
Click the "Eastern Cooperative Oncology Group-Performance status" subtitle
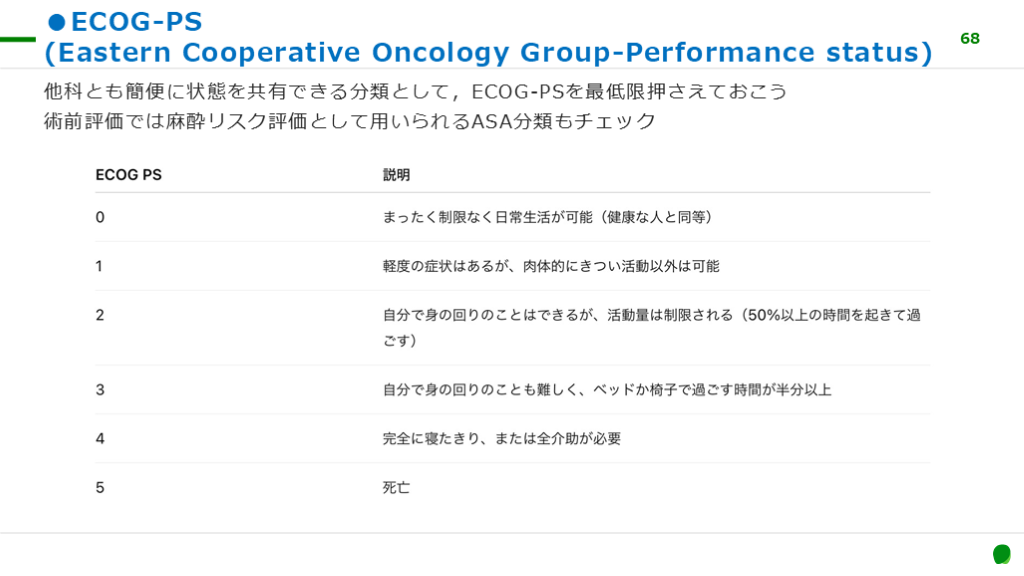pos(488,52)
